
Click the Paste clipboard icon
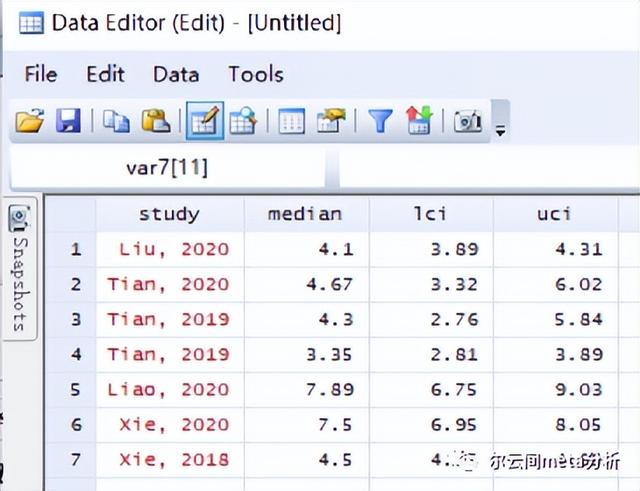pos(155,122)
